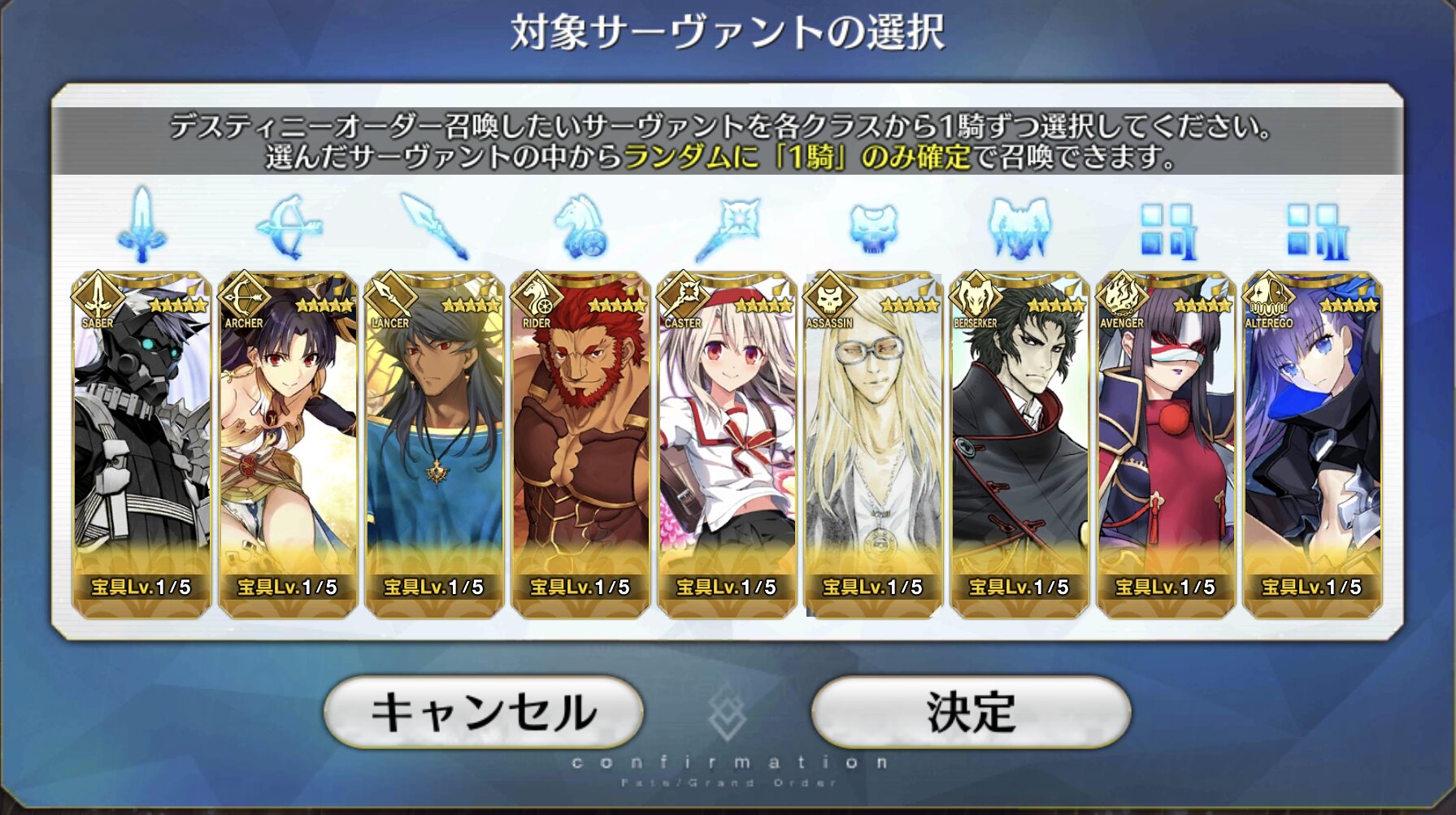The height and width of the screenshot is (815, 1456).
Task: Choose the AVENGER servant card
Action: coord(1166,444)
